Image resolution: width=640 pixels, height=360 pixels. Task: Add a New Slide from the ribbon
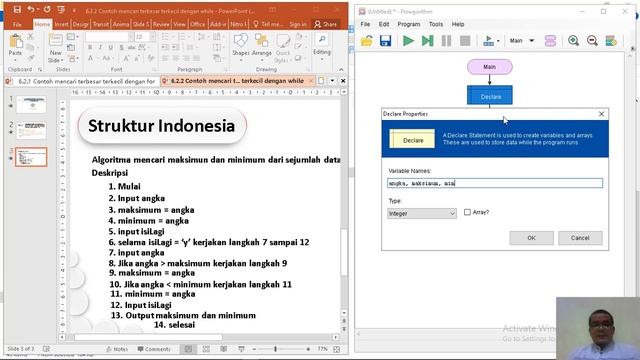click(55, 48)
